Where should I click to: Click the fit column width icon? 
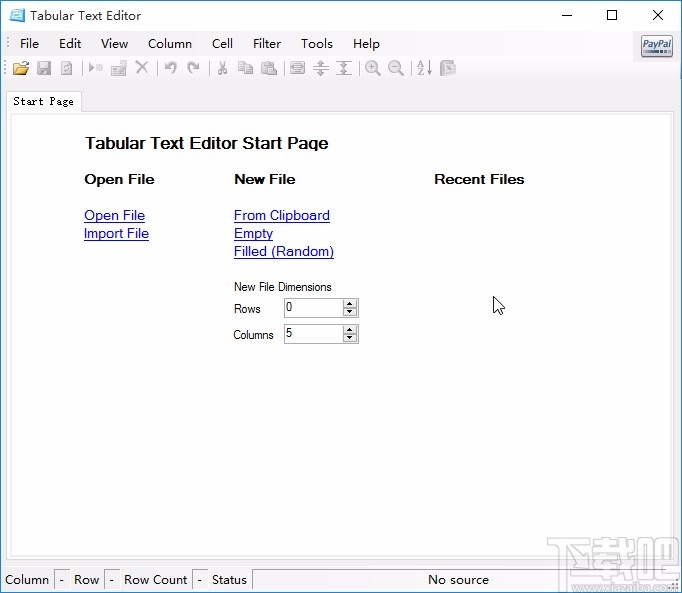(x=298, y=68)
